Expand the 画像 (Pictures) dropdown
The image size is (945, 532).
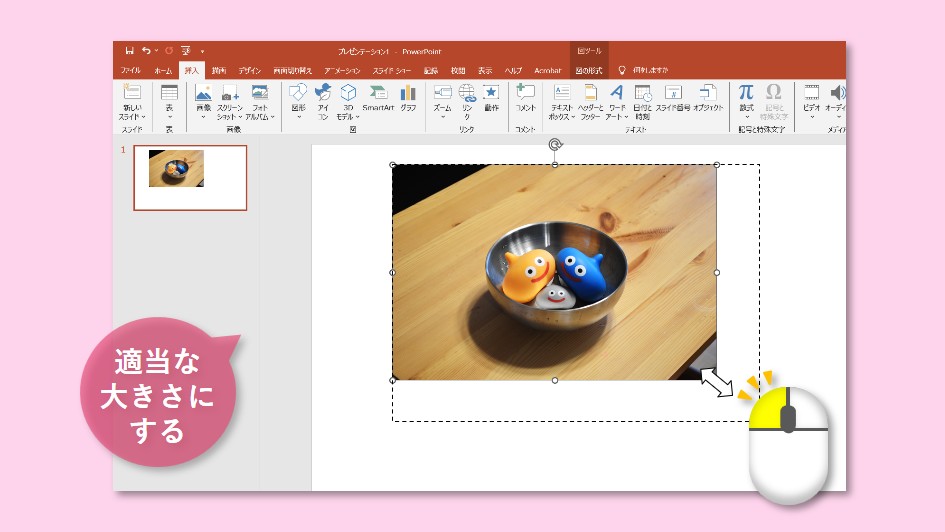coord(203,117)
